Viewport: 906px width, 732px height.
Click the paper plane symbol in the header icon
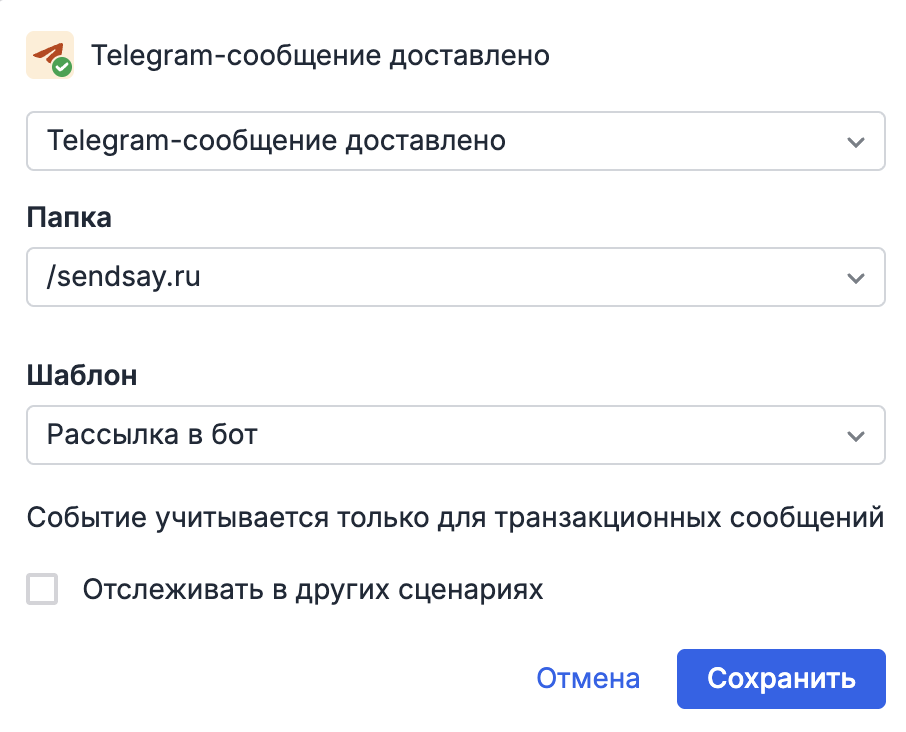(48, 52)
